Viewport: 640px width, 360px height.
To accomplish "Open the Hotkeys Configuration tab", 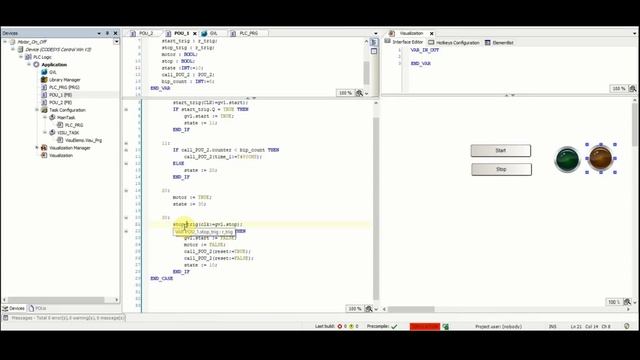I will (x=453, y=42).
